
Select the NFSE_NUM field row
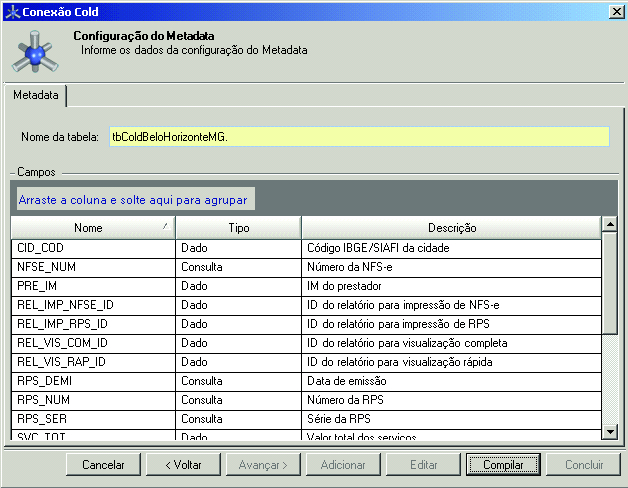92,267
